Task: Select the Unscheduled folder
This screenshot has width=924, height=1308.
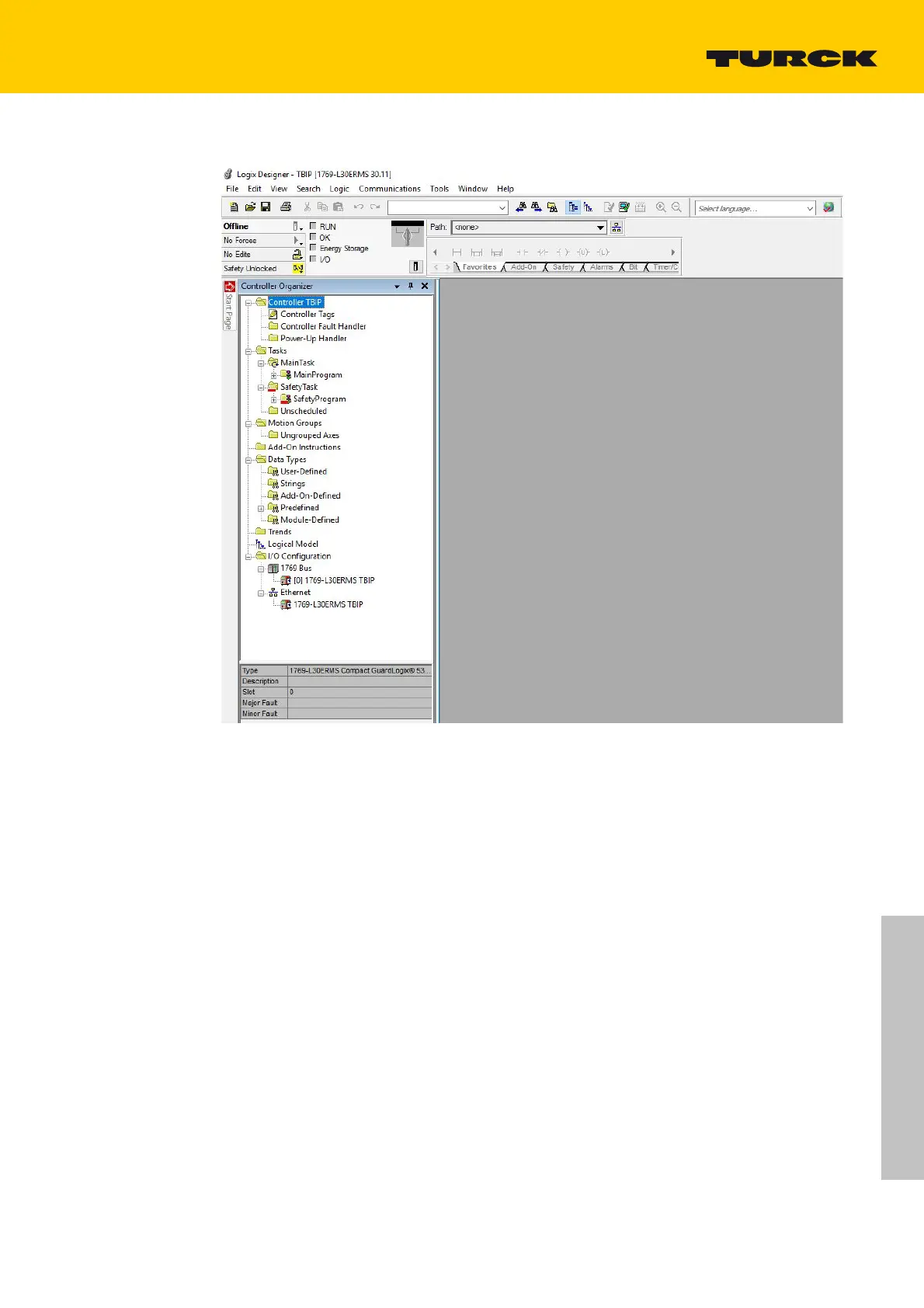Action: pyautogui.click(x=304, y=411)
